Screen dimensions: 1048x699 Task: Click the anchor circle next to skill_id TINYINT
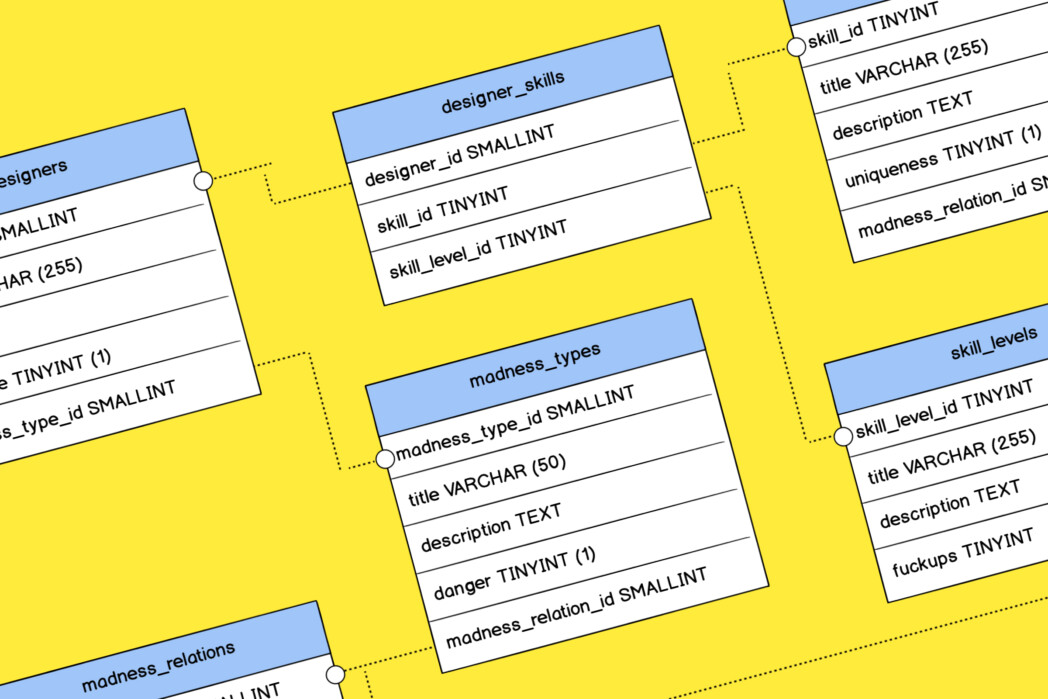tap(797, 47)
